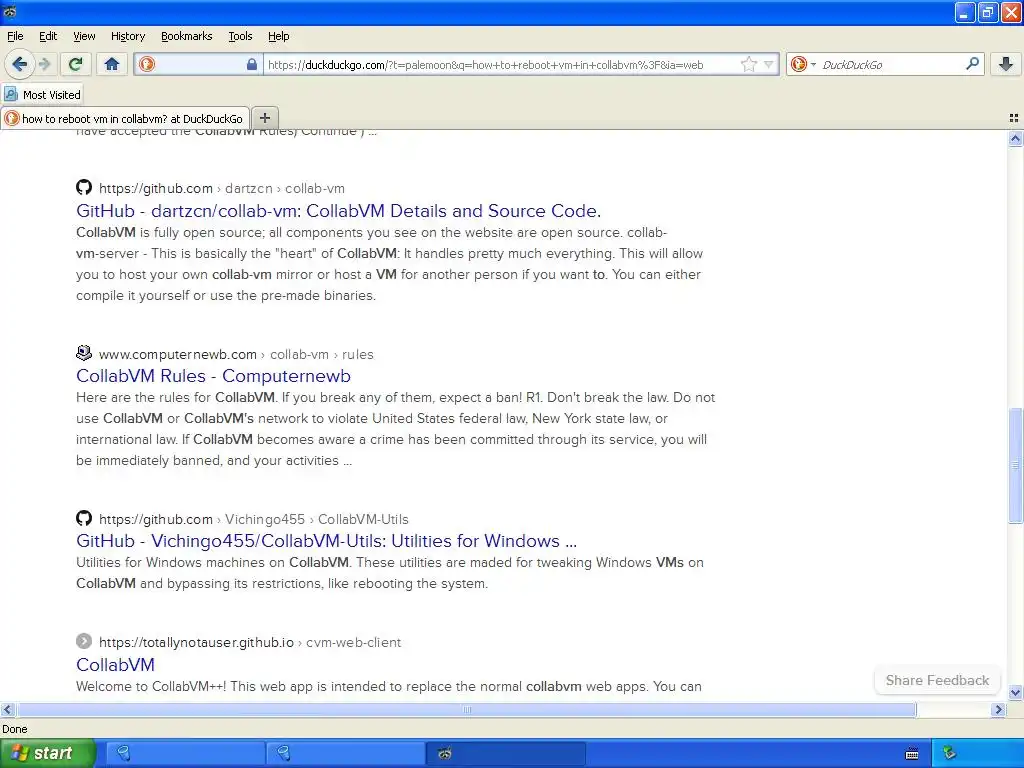Open the CollabVM totallynotauser result
1024x768 pixels.
pos(115,665)
